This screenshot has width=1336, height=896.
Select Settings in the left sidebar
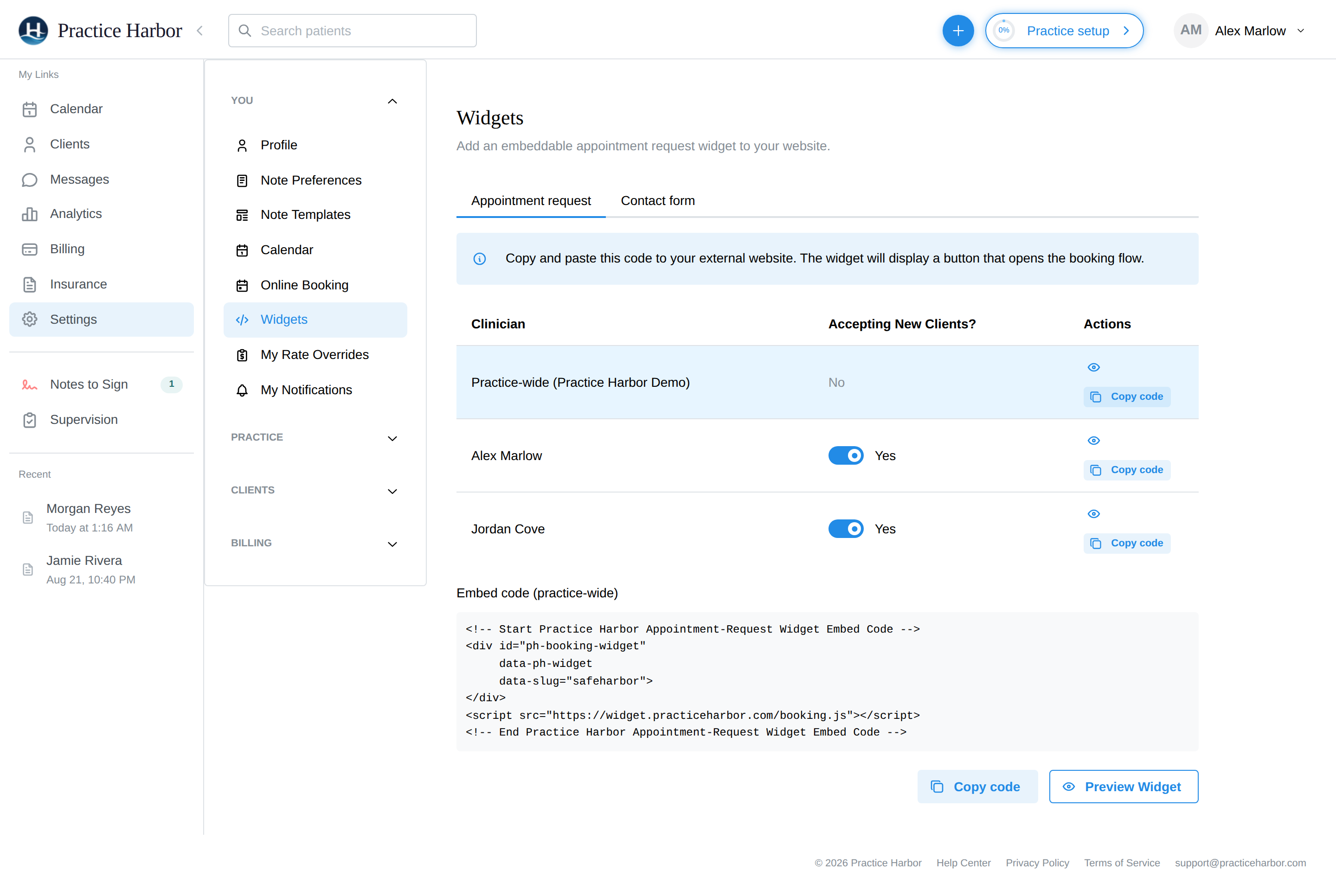101,320
